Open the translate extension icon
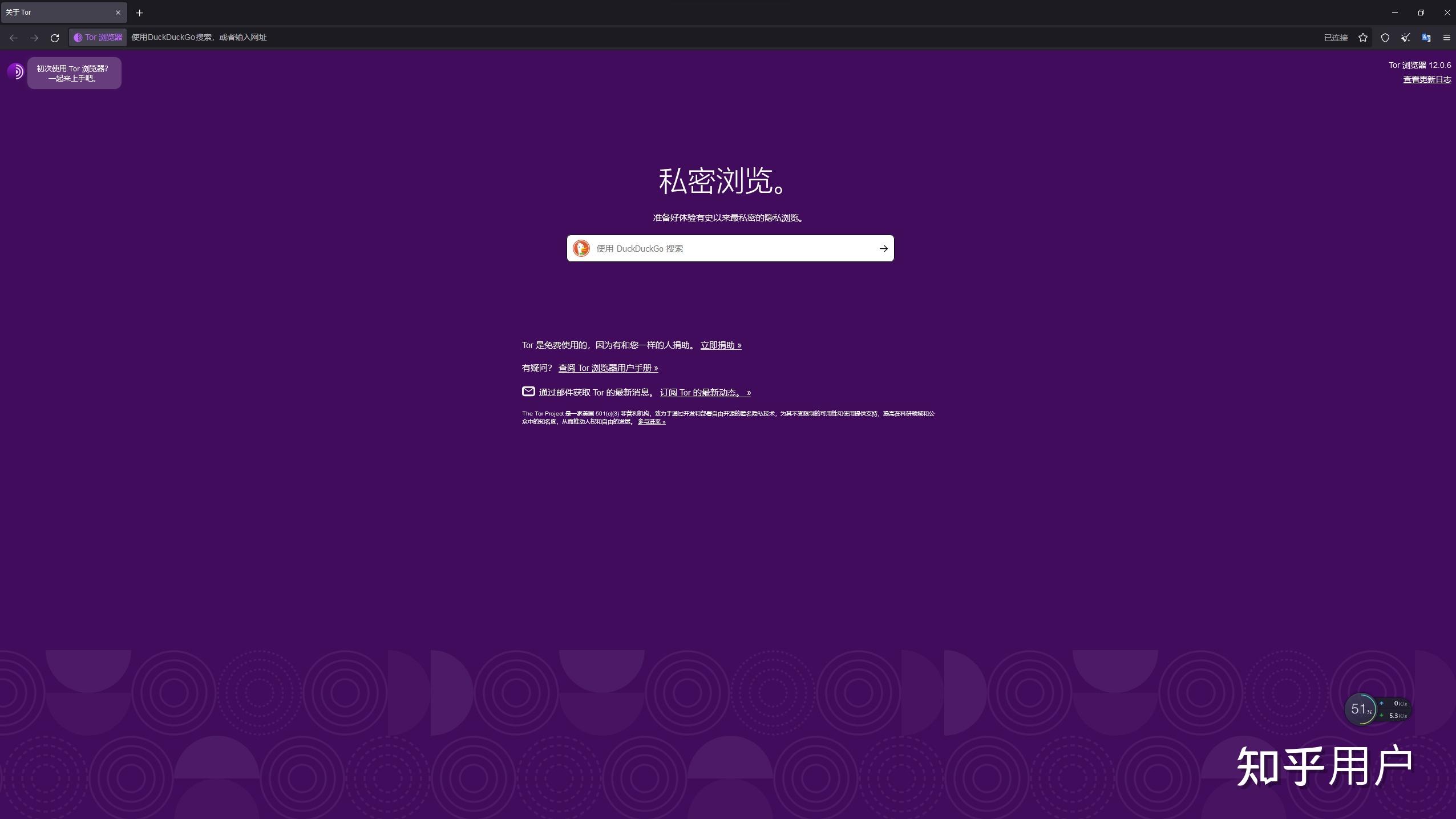The width and height of the screenshot is (1456, 819). (1426, 38)
